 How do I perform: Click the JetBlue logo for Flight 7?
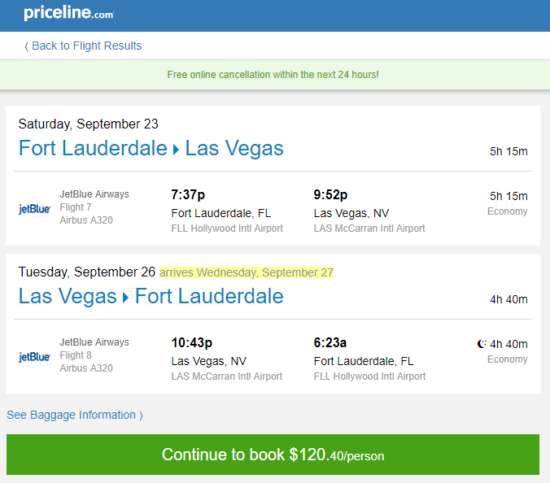click(x=34, y=209)
